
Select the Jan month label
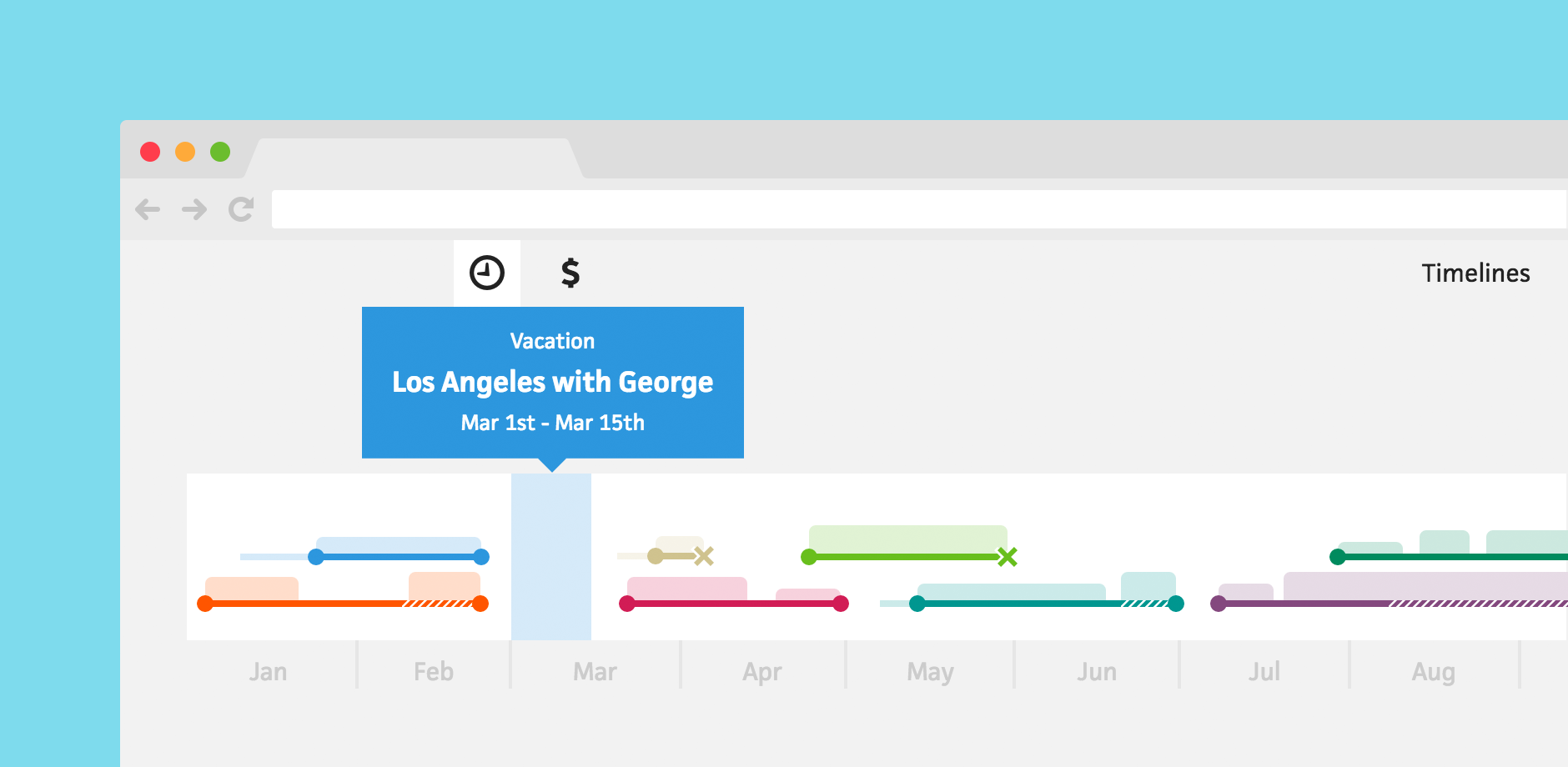(x=268, y=672)
